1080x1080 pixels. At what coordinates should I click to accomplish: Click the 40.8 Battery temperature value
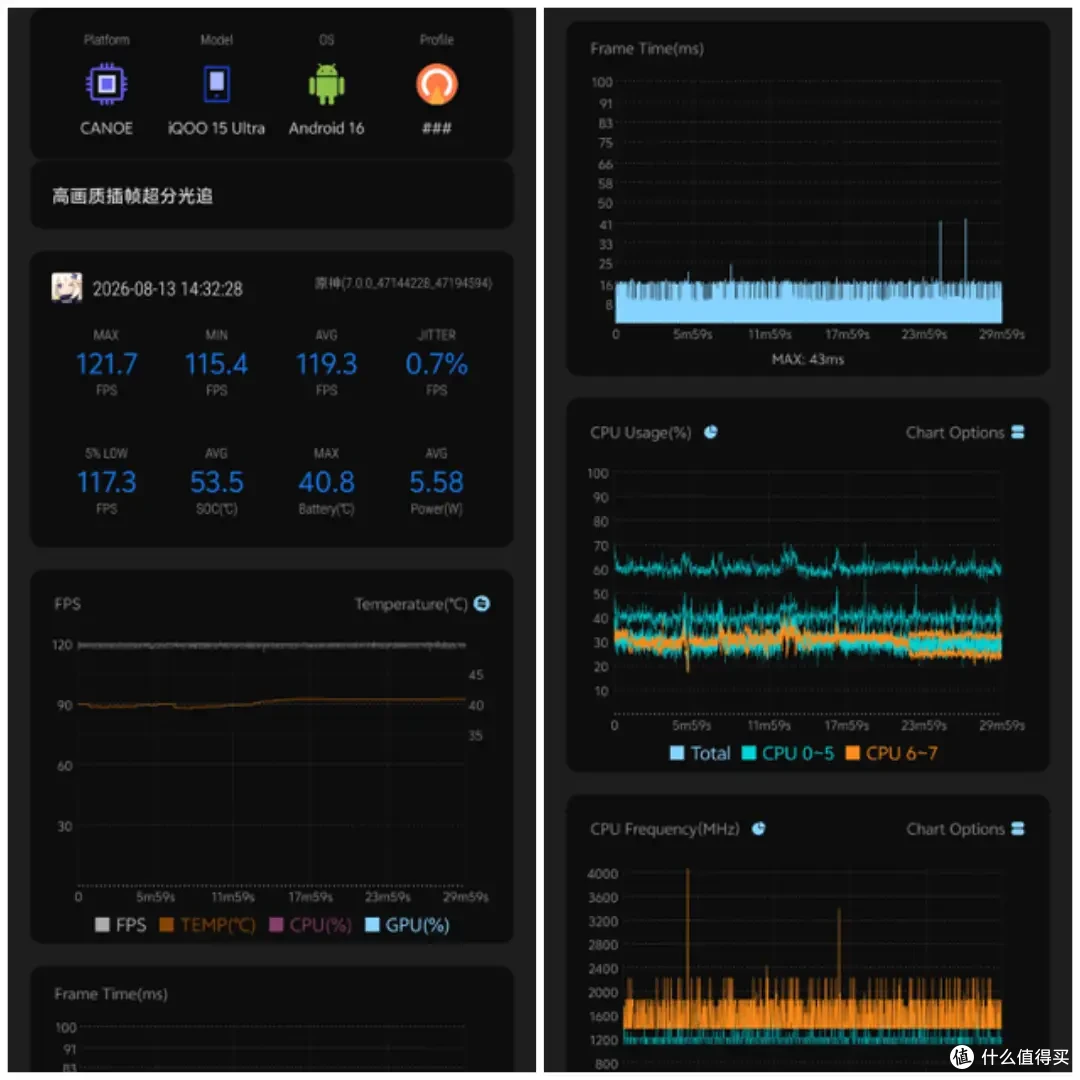(326, 482)
